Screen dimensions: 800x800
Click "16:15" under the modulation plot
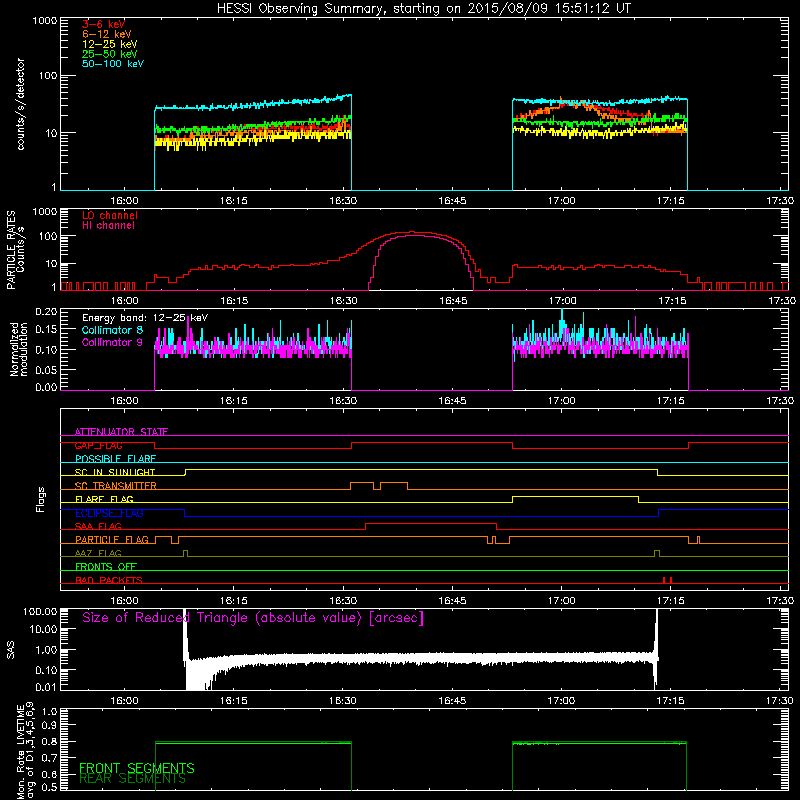(x=234, y=401)
